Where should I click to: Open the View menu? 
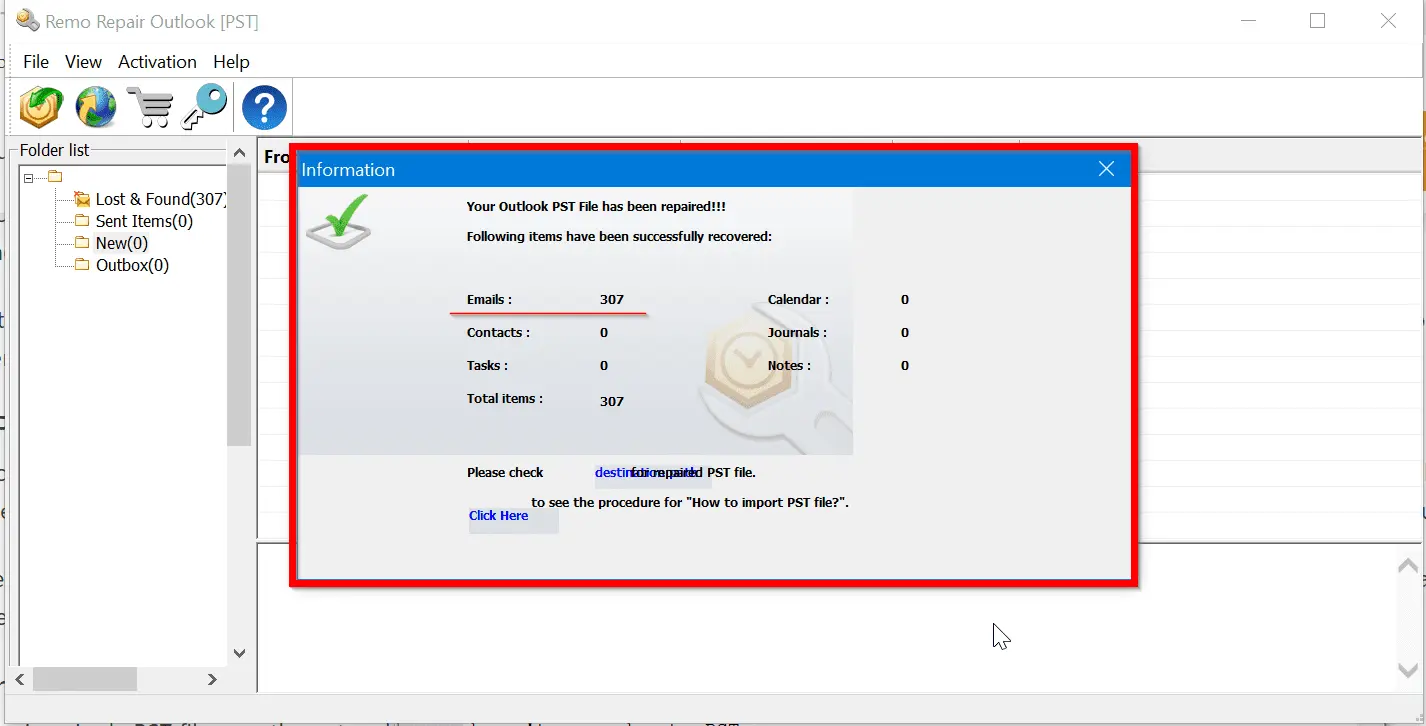tap(83, 62)
